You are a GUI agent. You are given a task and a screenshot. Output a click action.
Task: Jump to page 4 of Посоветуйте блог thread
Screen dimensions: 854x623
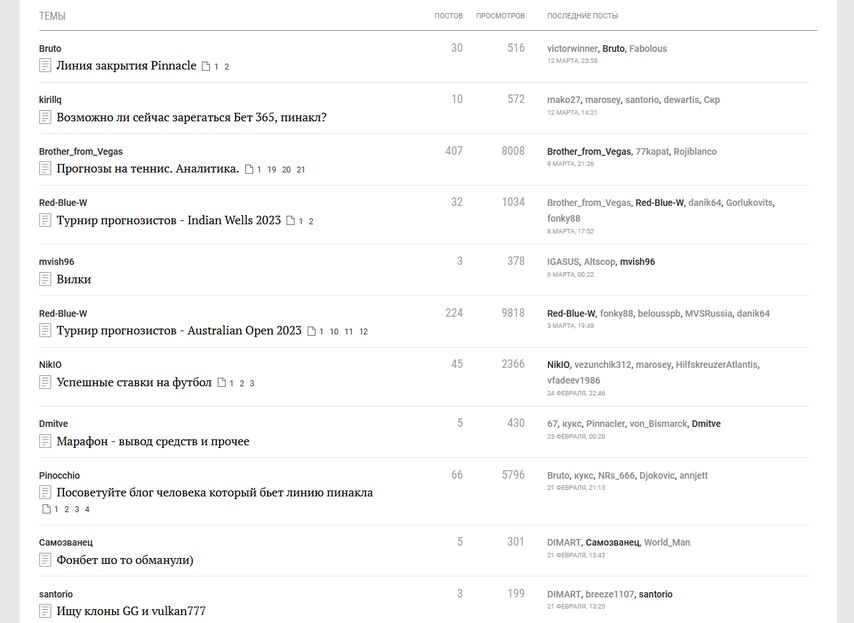87,510
